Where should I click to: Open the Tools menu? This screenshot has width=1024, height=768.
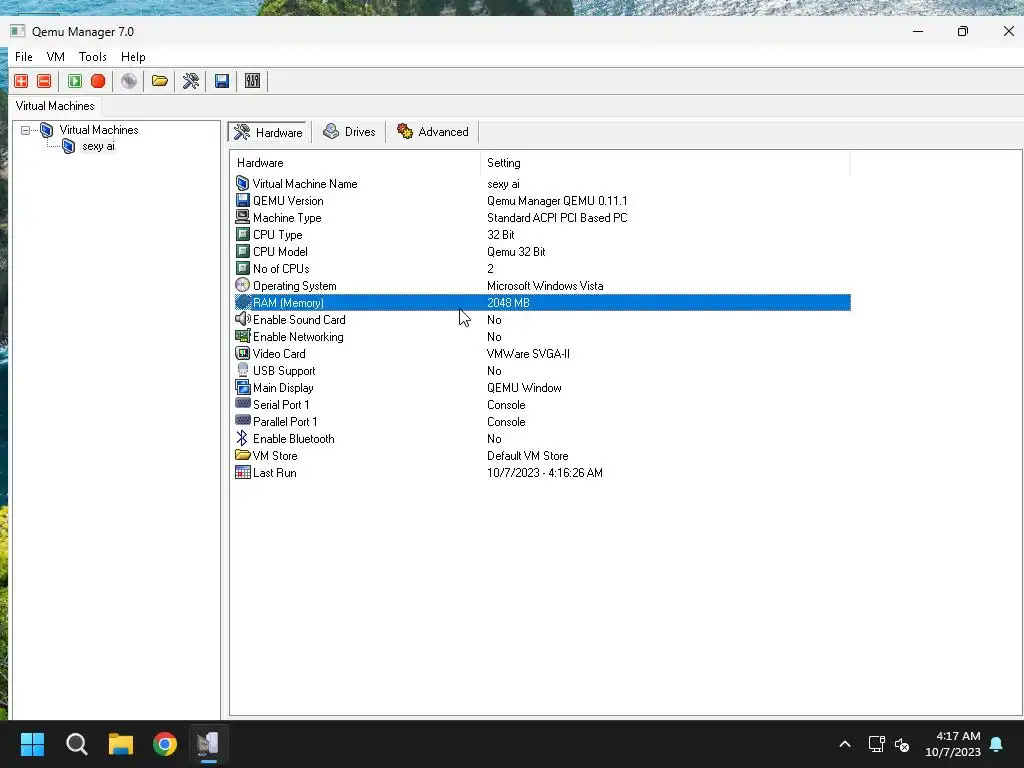93,57
